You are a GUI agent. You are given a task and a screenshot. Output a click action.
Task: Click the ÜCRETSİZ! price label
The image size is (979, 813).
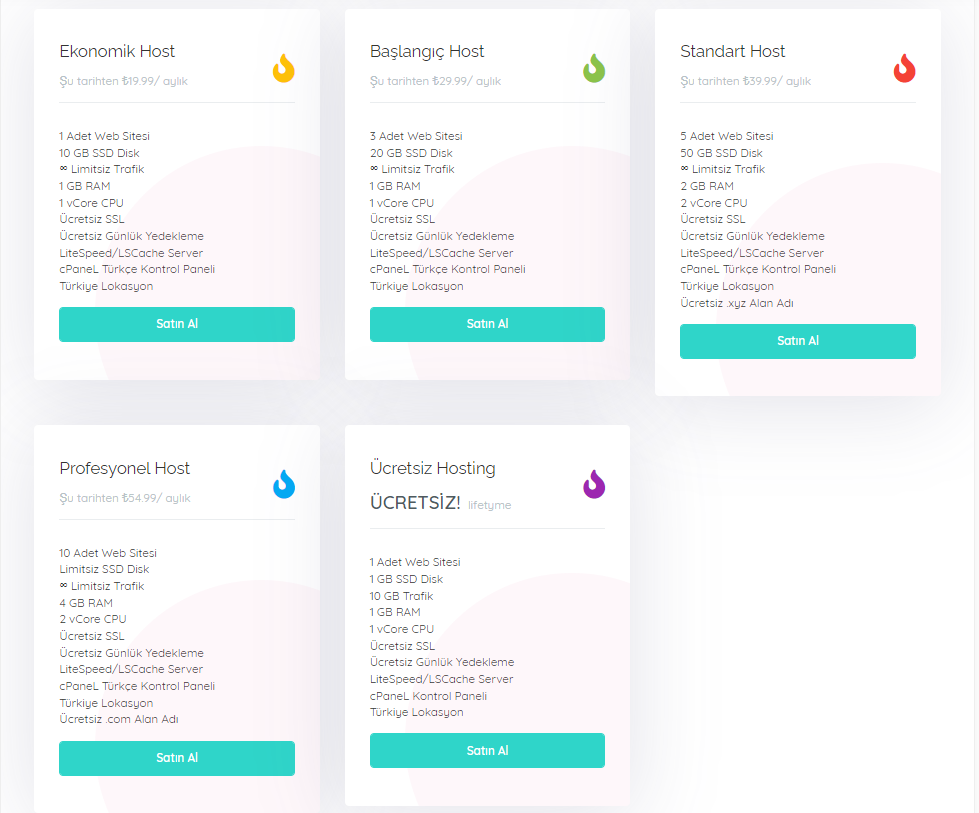tap(415, 503)
